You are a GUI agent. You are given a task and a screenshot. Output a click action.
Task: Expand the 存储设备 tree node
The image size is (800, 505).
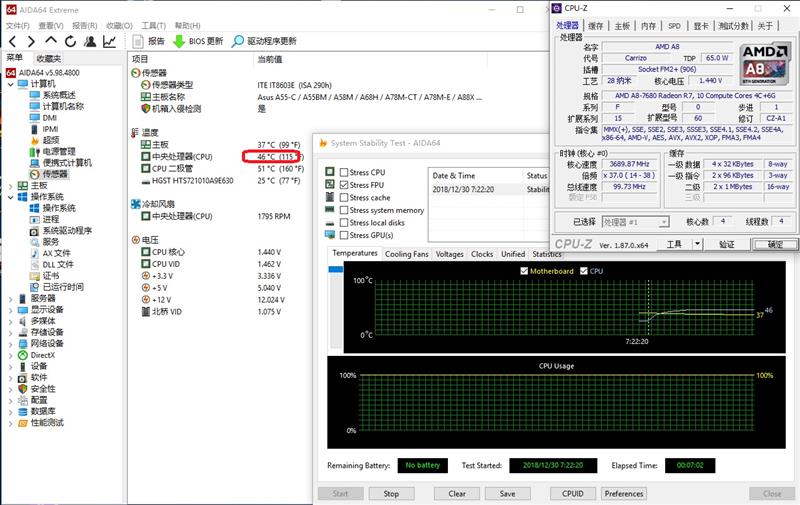[x=10, y=332]
